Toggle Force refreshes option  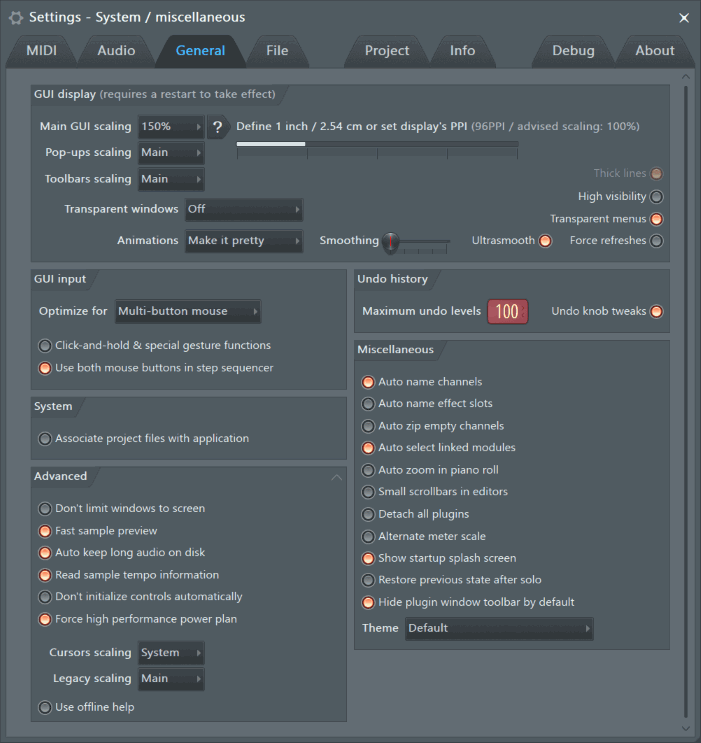pyautogui.click(x=656, y=241)
